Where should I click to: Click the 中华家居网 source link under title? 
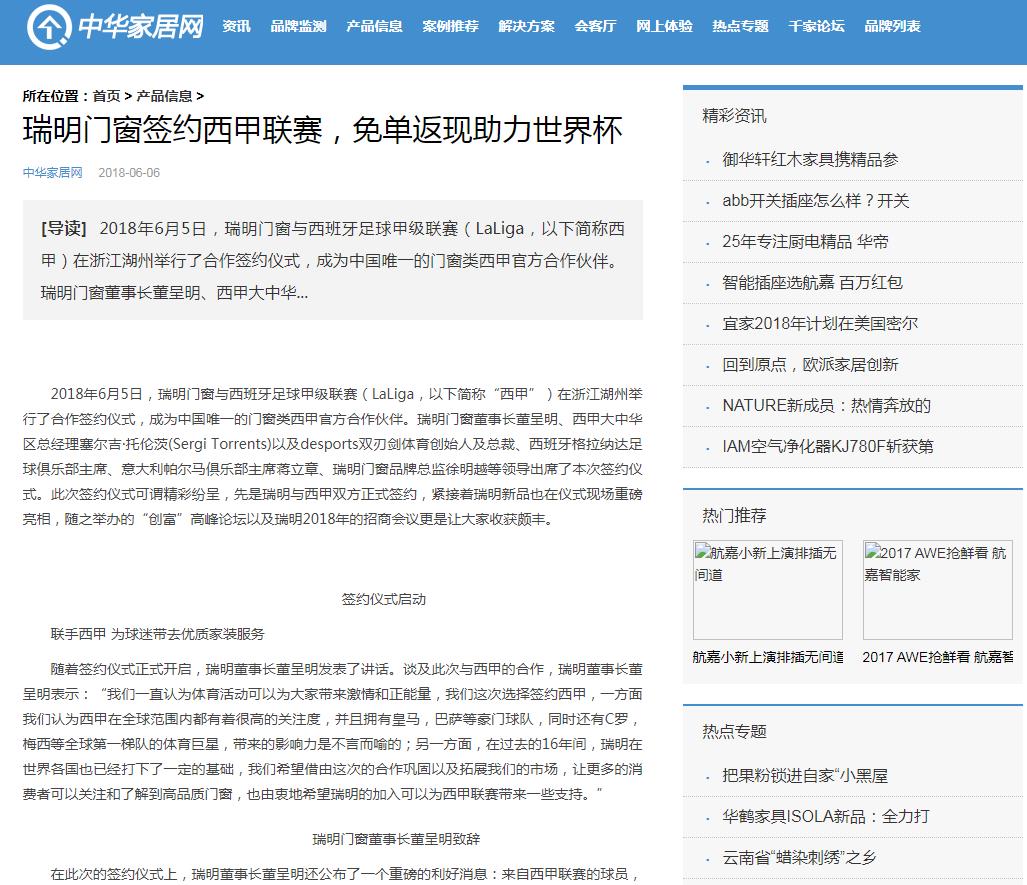52,173
